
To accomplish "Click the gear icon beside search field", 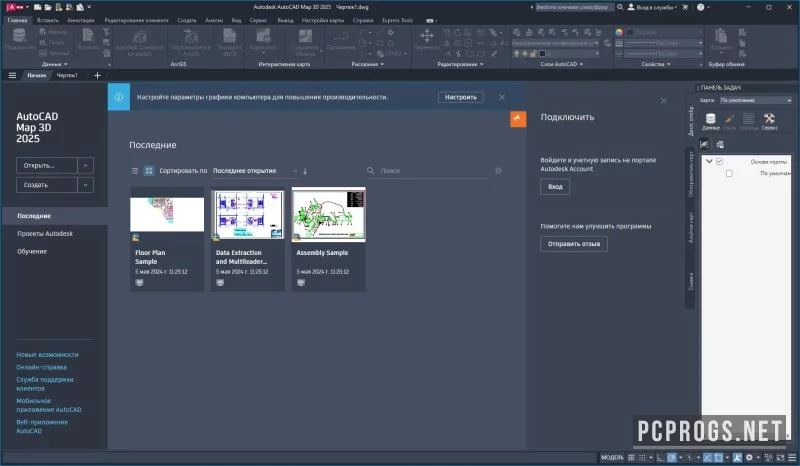I will (498, 170).
